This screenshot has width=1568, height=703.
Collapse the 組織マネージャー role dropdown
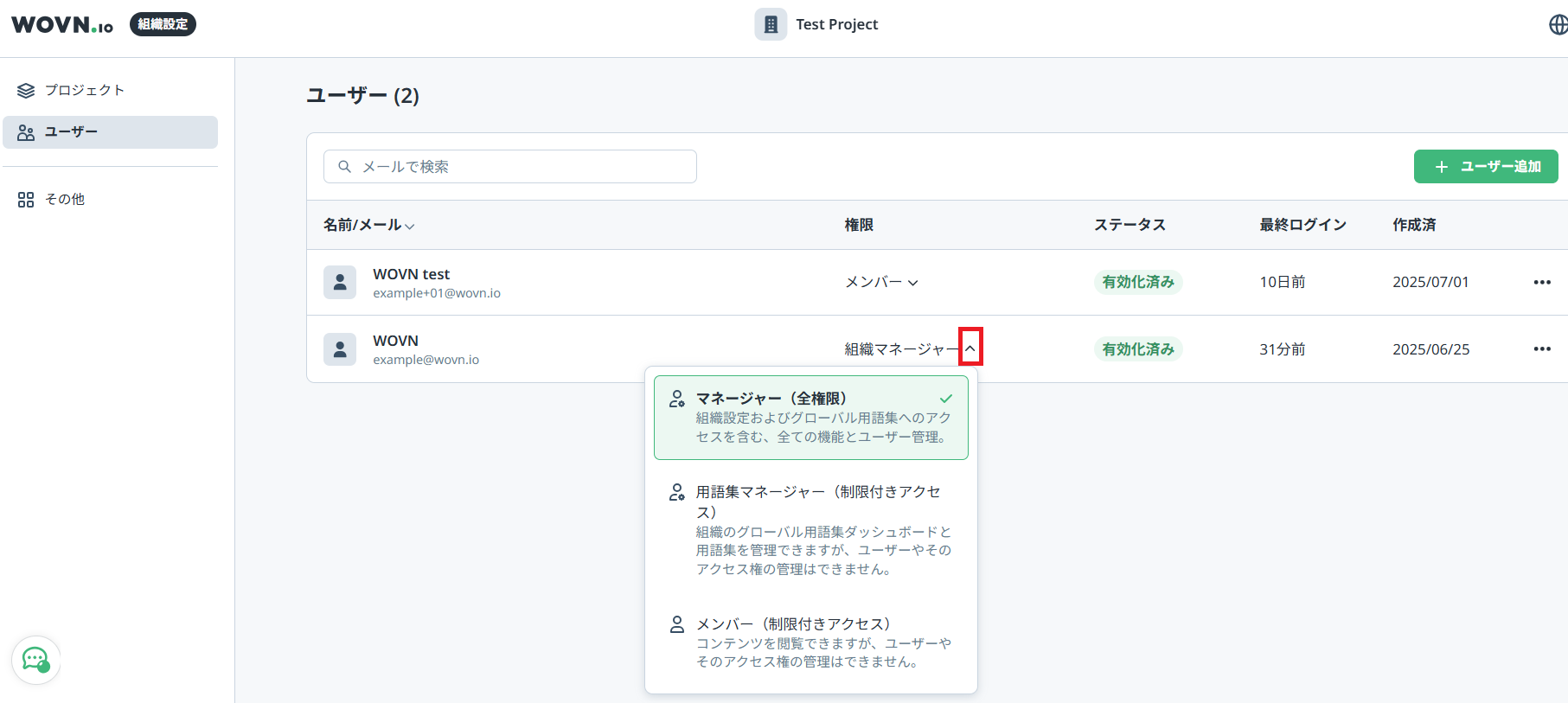(970, 348)
